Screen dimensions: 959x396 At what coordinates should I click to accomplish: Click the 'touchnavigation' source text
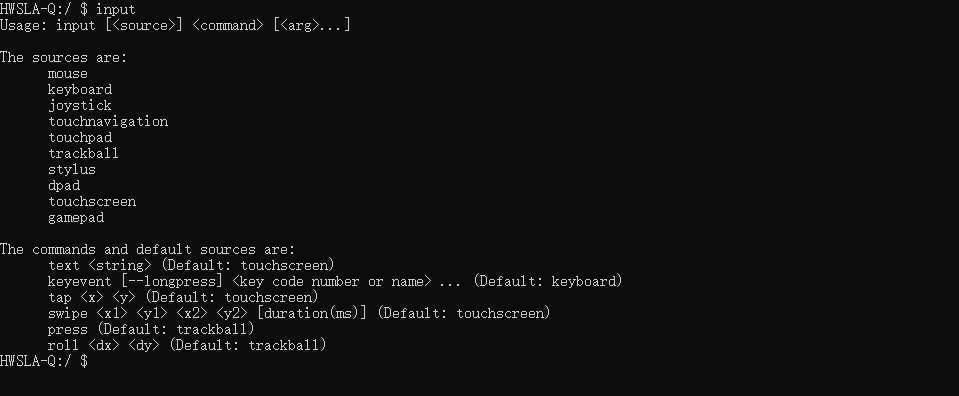[x=108, y=122]
